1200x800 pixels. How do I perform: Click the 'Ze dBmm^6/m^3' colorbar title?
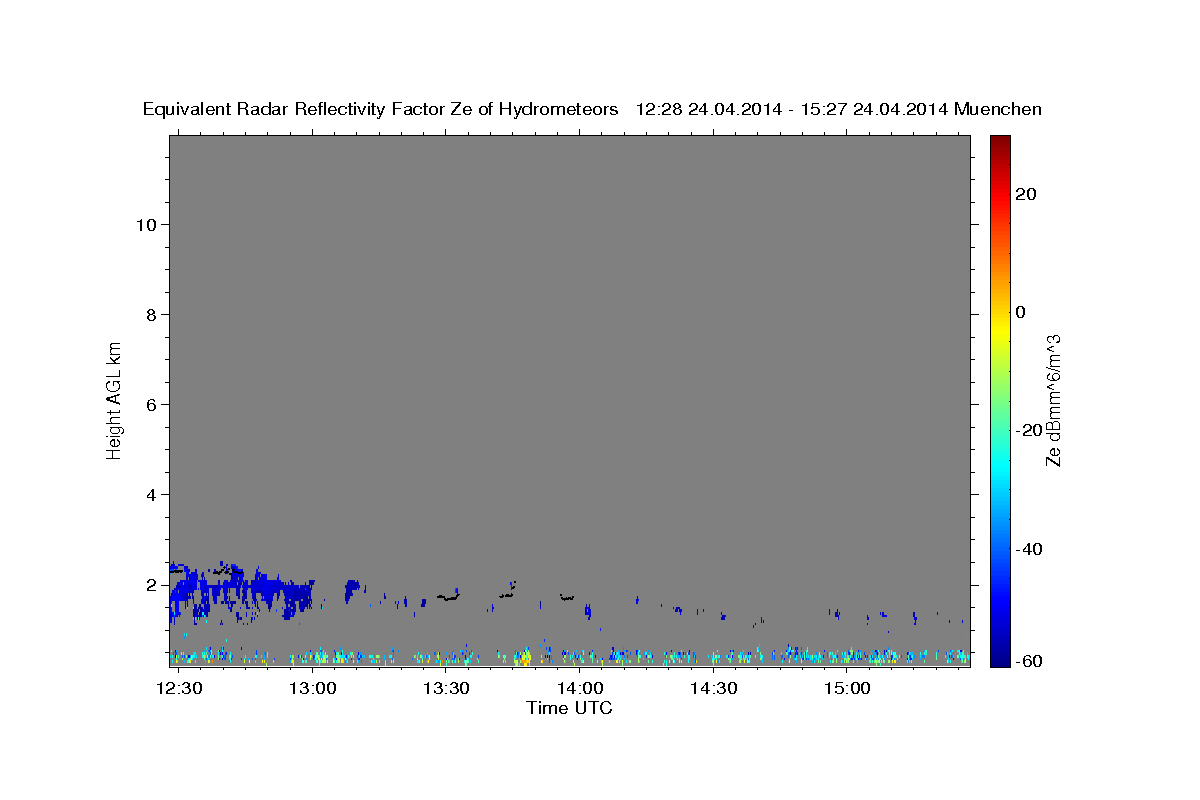tap(1053, 400)
